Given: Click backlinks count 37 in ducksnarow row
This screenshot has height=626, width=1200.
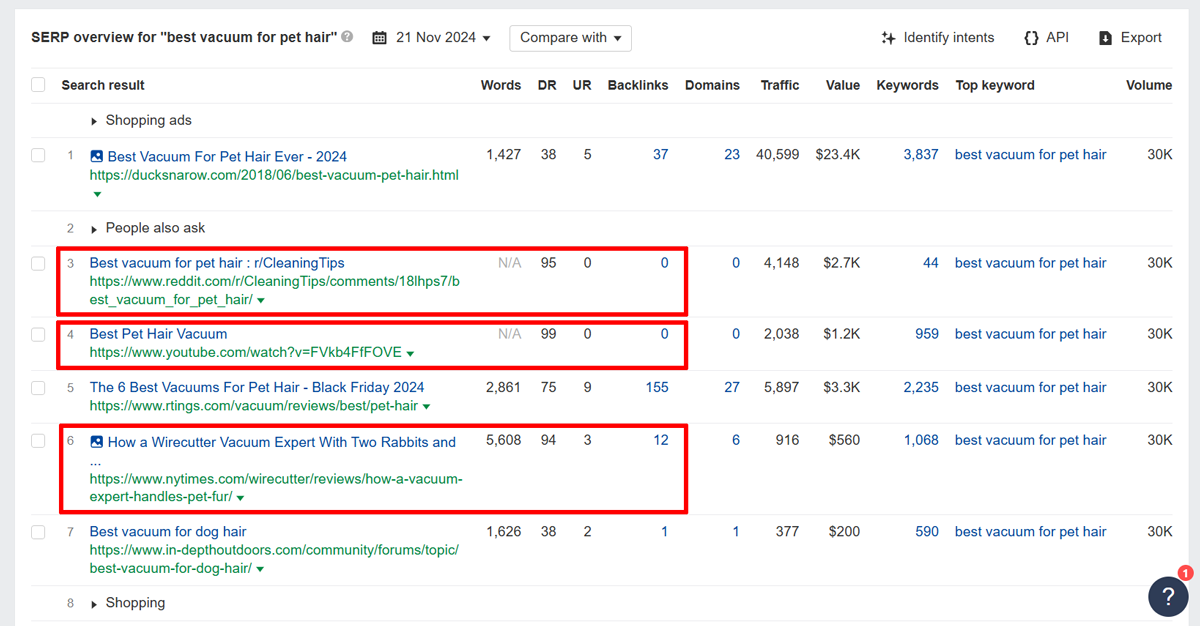Looking at the screenshot, I should coord(660,154).
